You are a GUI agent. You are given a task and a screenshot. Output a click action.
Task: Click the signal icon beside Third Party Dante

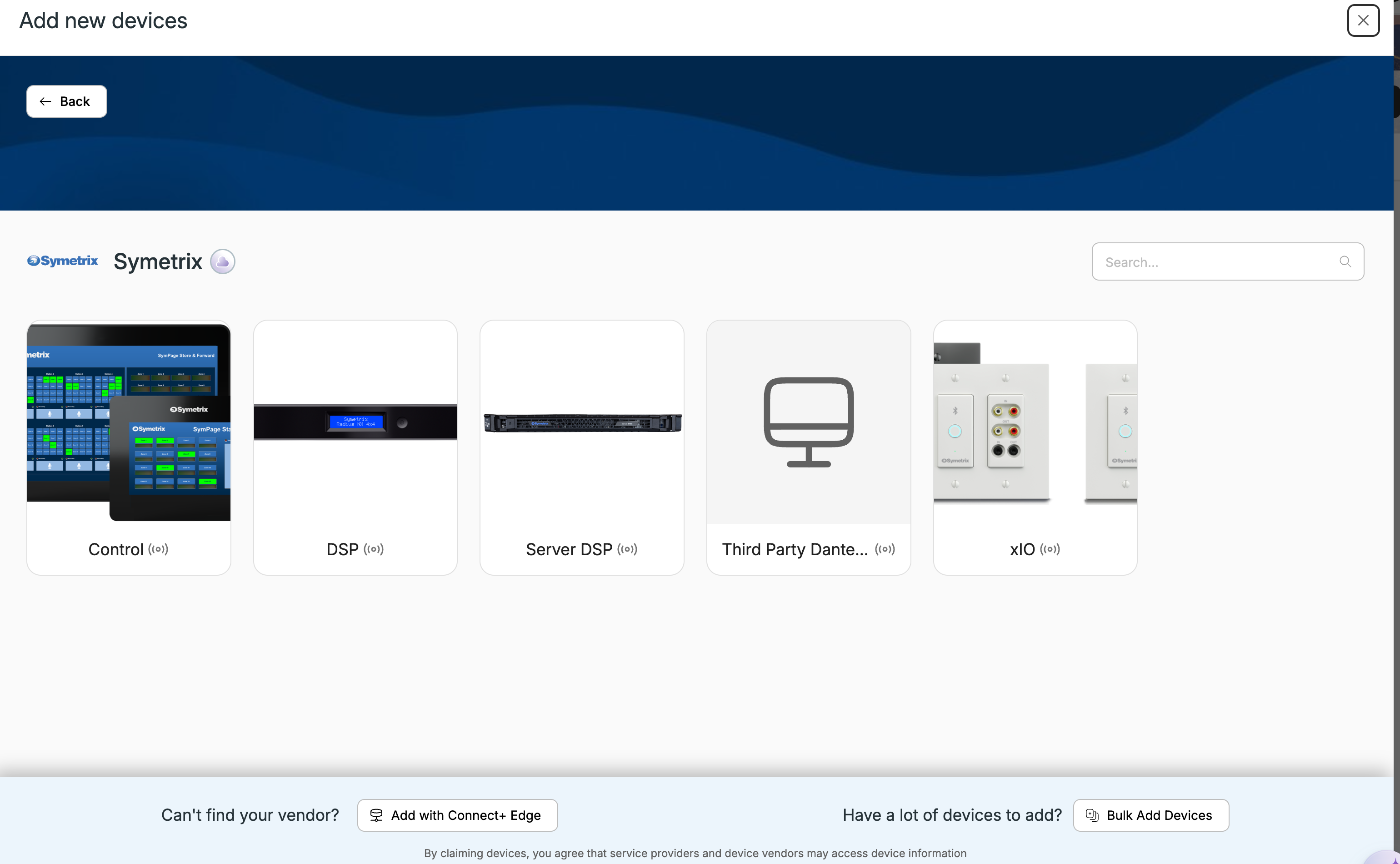pos(885,549)
